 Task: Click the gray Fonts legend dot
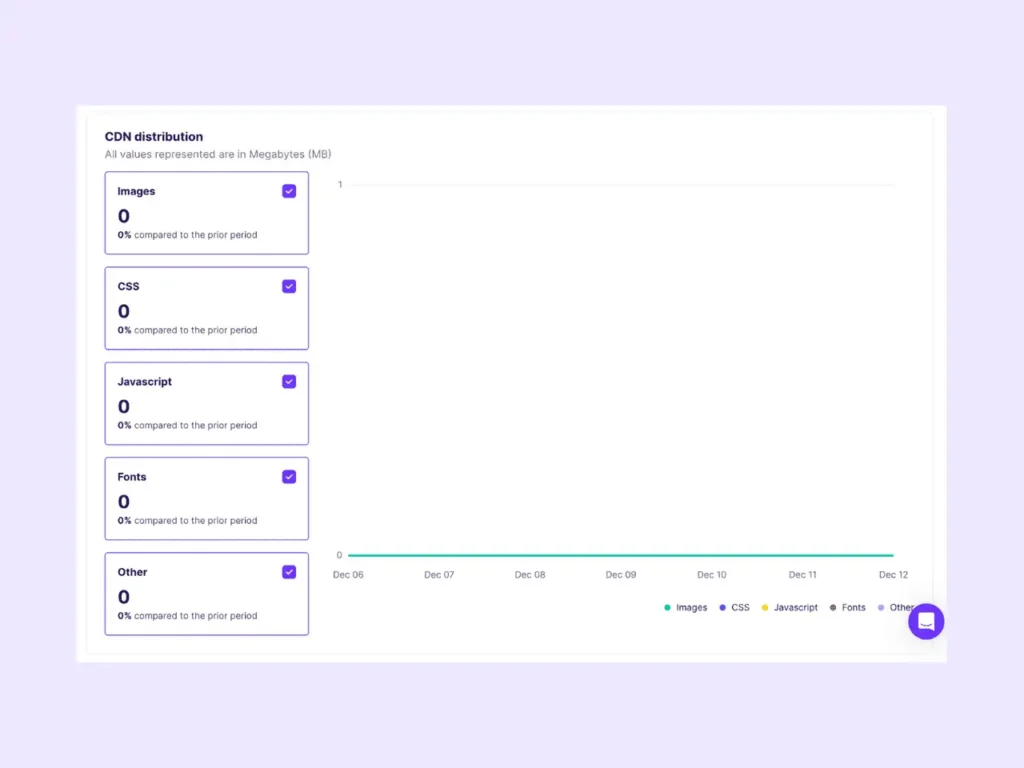pyautogui.click(x=831, y=607)
